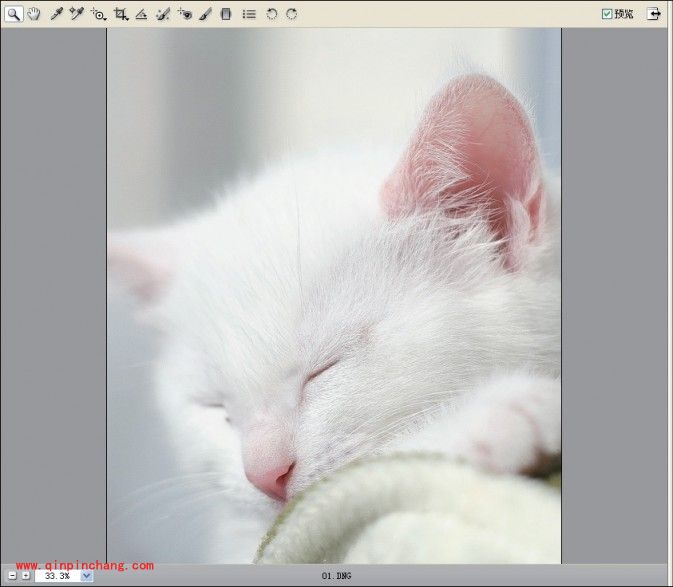
Task: Choose the Spot Removal tool
Action: 163,14
